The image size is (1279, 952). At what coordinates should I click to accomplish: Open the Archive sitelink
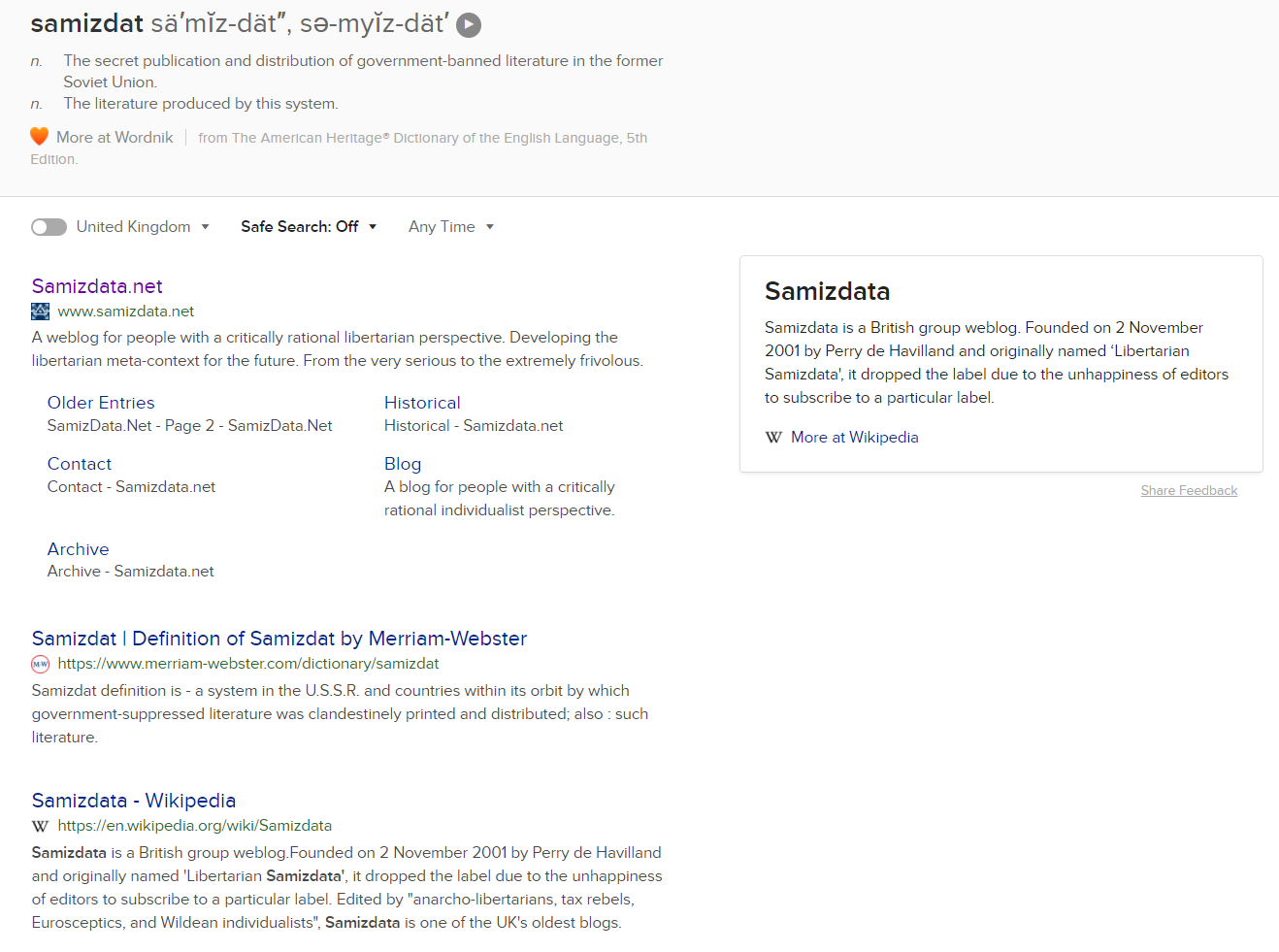click(79, 549)
